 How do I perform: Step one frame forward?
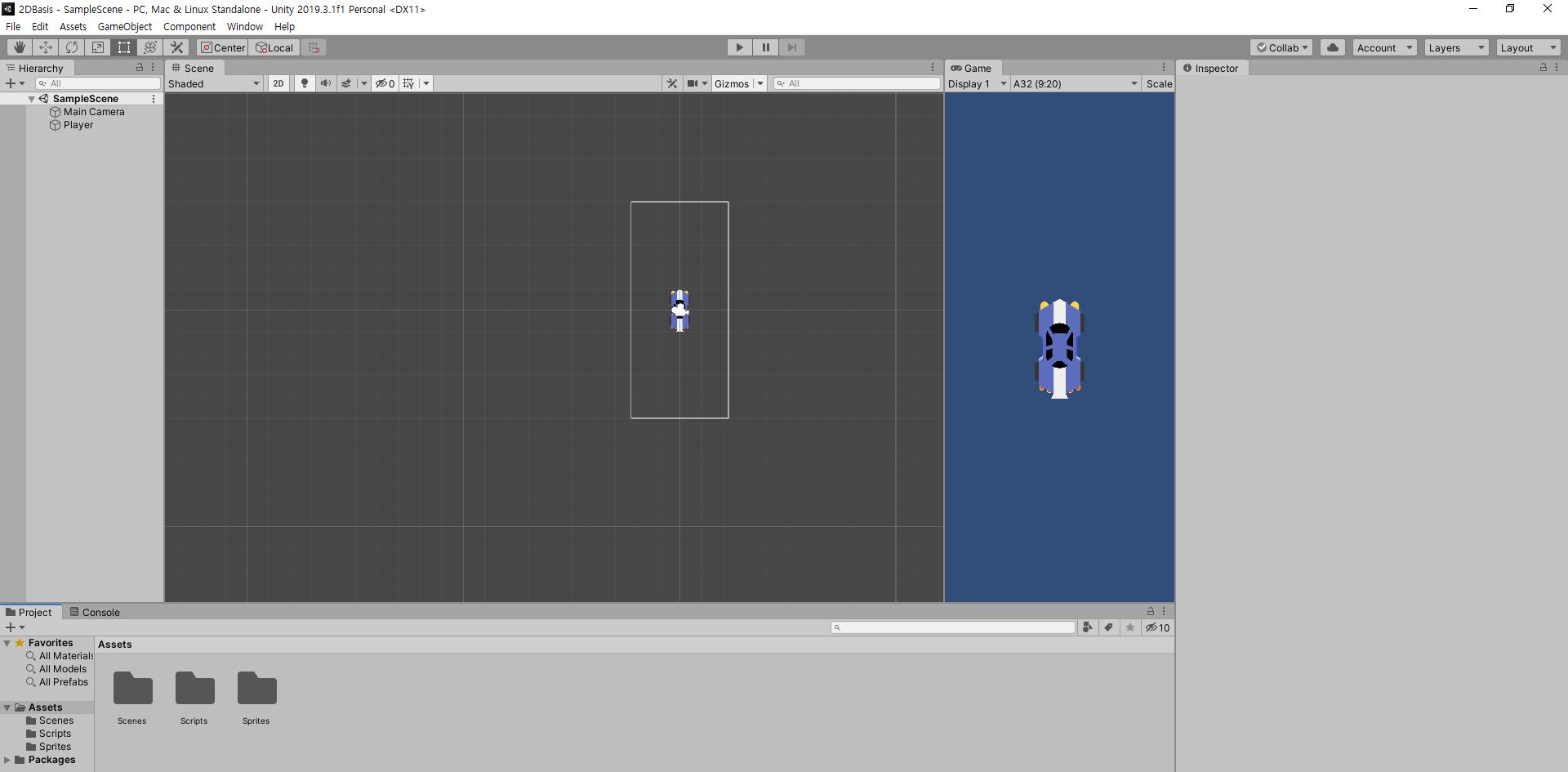coord(791,47)
